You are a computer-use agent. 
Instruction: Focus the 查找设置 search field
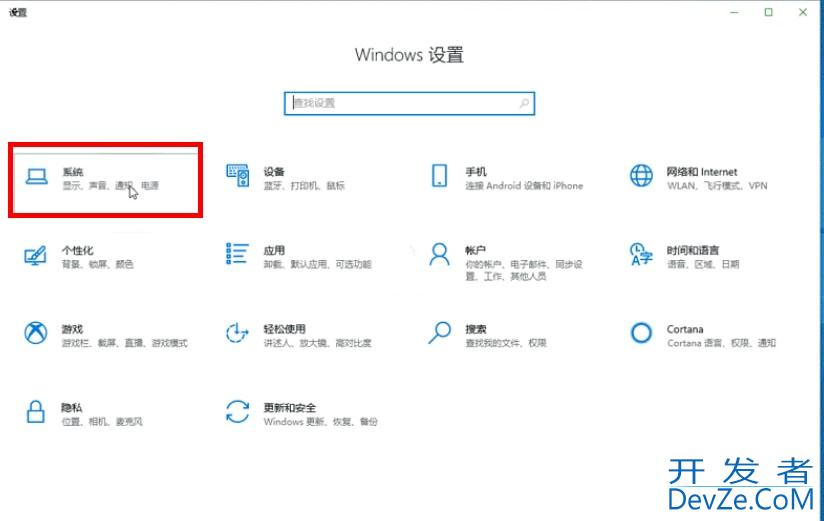point(409,104)
